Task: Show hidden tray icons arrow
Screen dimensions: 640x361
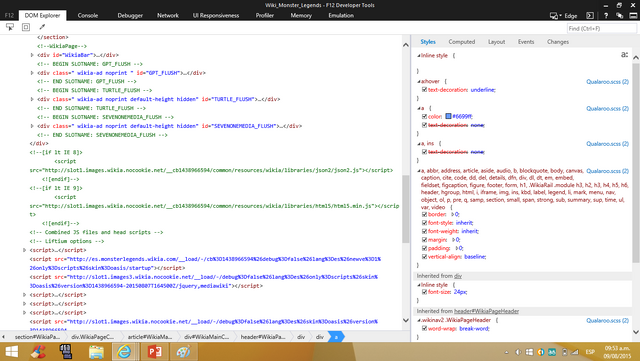Action: coord(507,352)
